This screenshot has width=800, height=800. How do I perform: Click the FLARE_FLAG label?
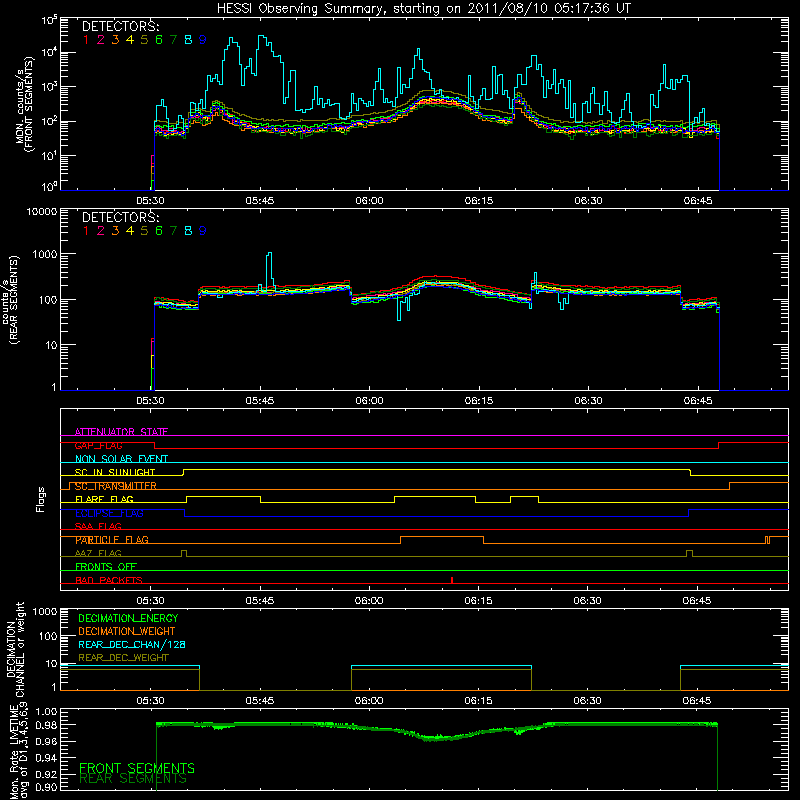tap(104, 499)
